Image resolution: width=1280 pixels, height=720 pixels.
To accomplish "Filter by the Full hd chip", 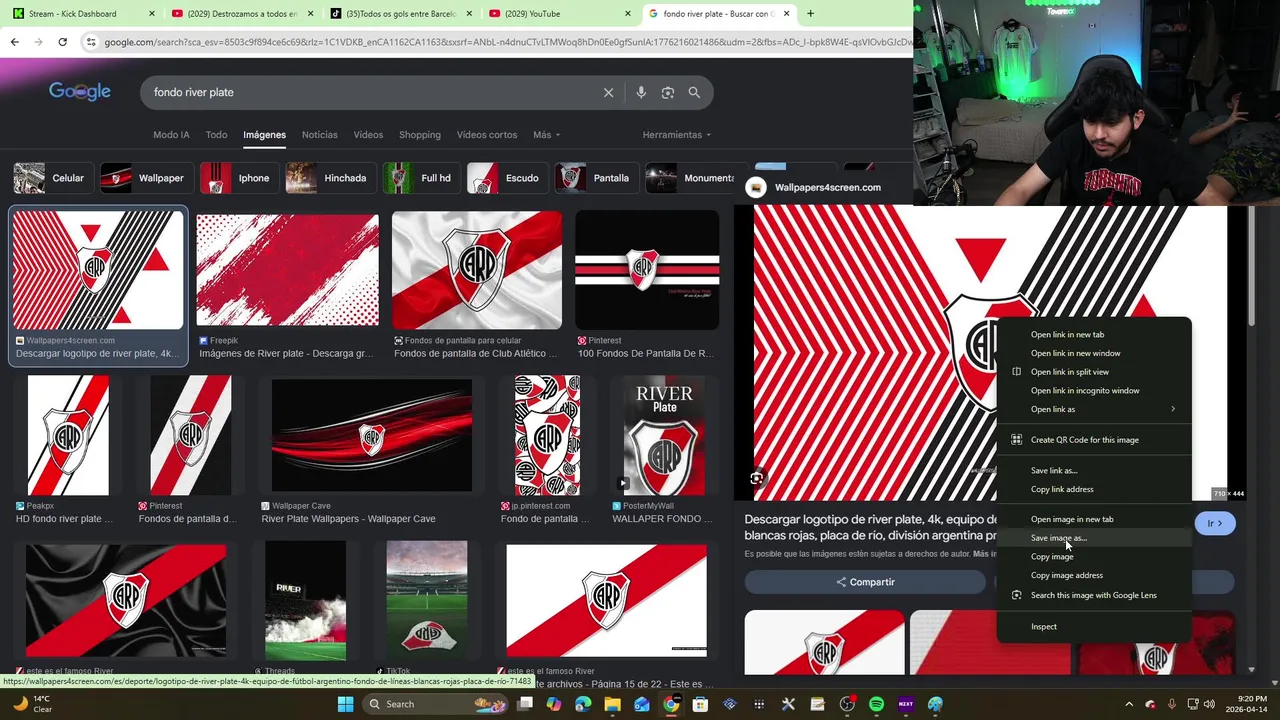I will [x=420, y=178].
